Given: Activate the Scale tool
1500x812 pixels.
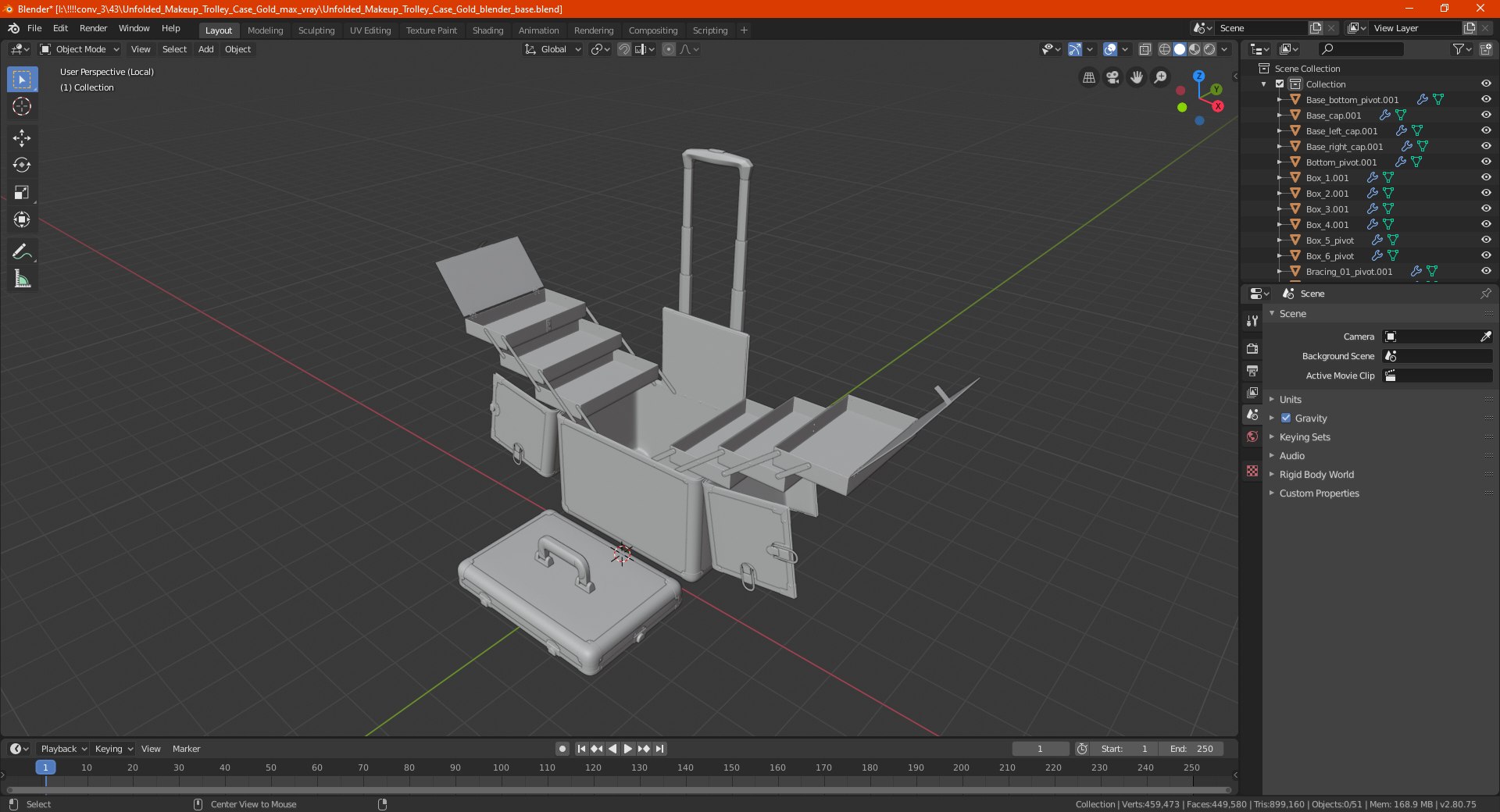Looking at the screenshot, I should pos(22,193).
